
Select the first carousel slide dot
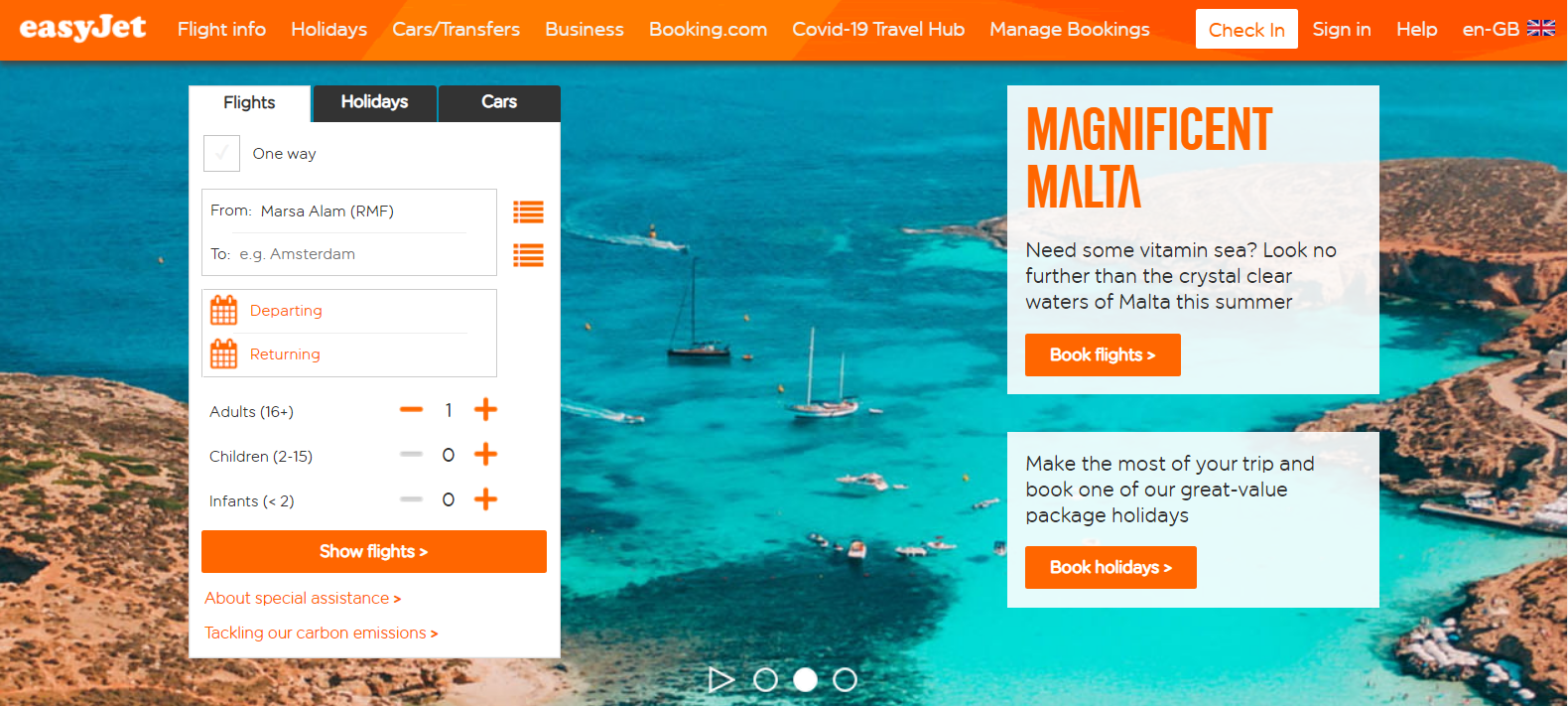(x=765, y=679)
